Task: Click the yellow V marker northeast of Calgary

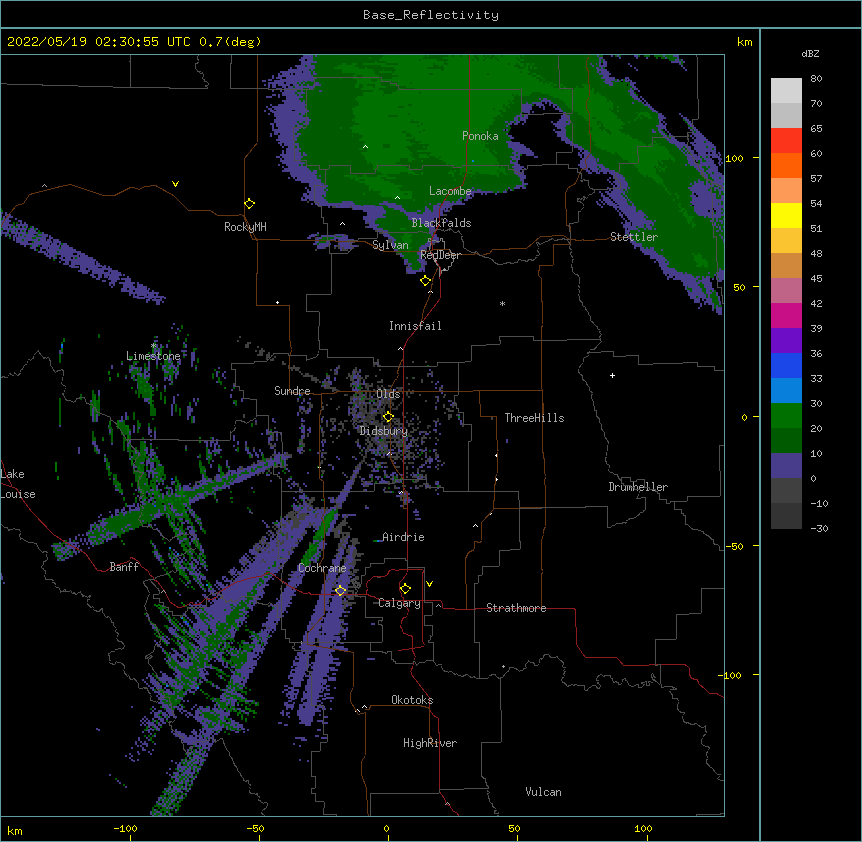Action: [x=429, y=584]
